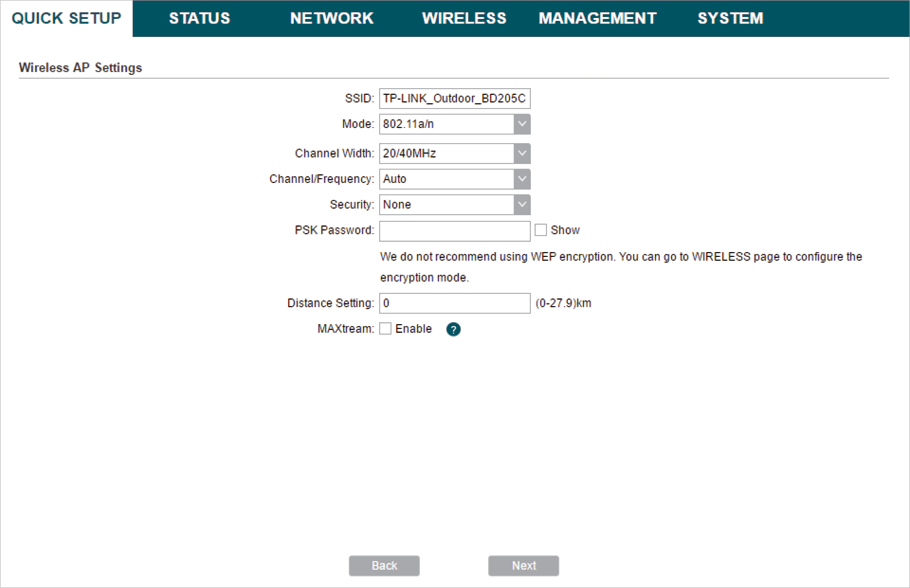Expand the Channel Width dropdown
The width and height of the screenshot is (910, 588).
point(454,154)
